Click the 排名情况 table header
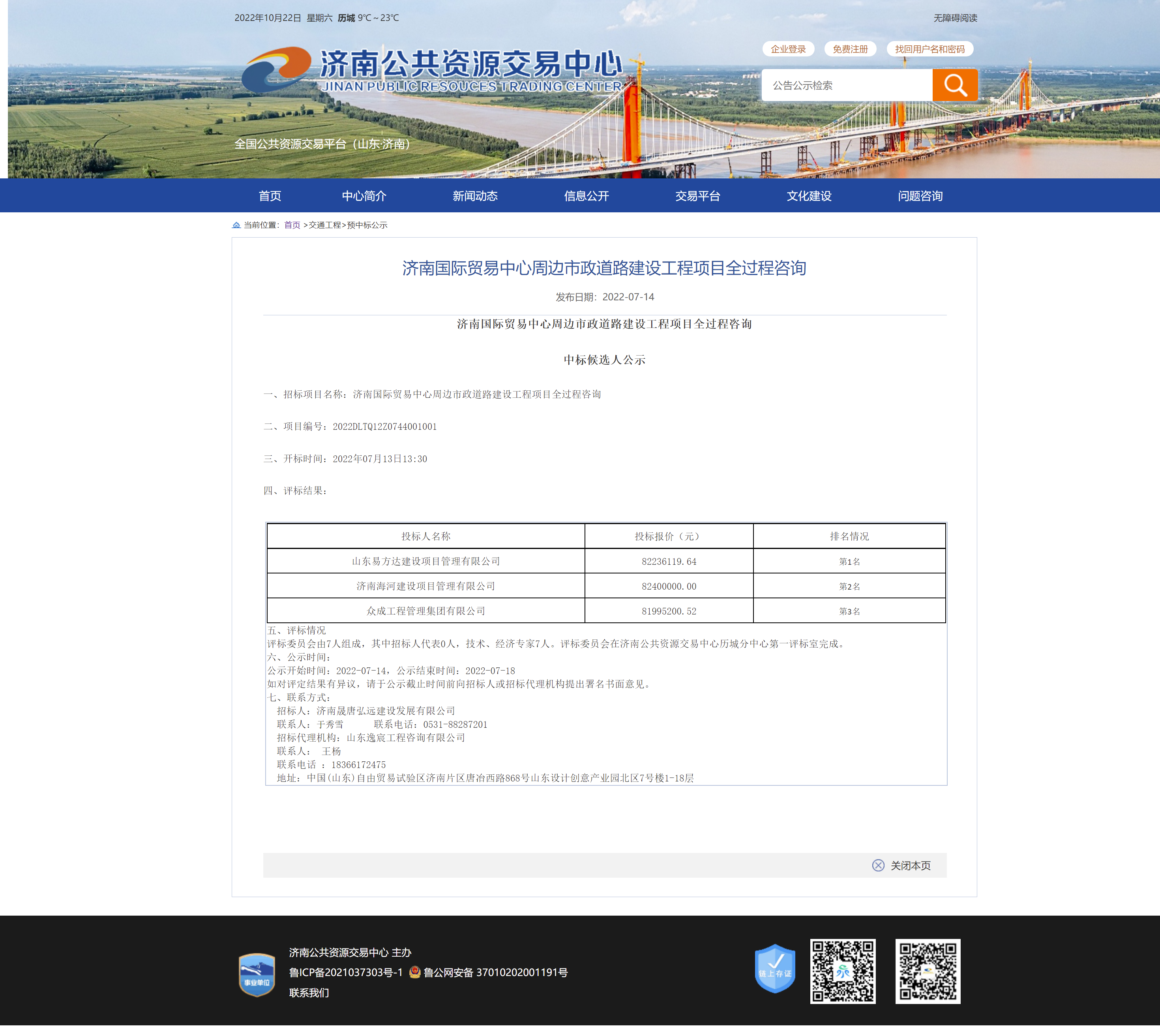The width and height of the screenshot is (1160, 1036). 849,536
